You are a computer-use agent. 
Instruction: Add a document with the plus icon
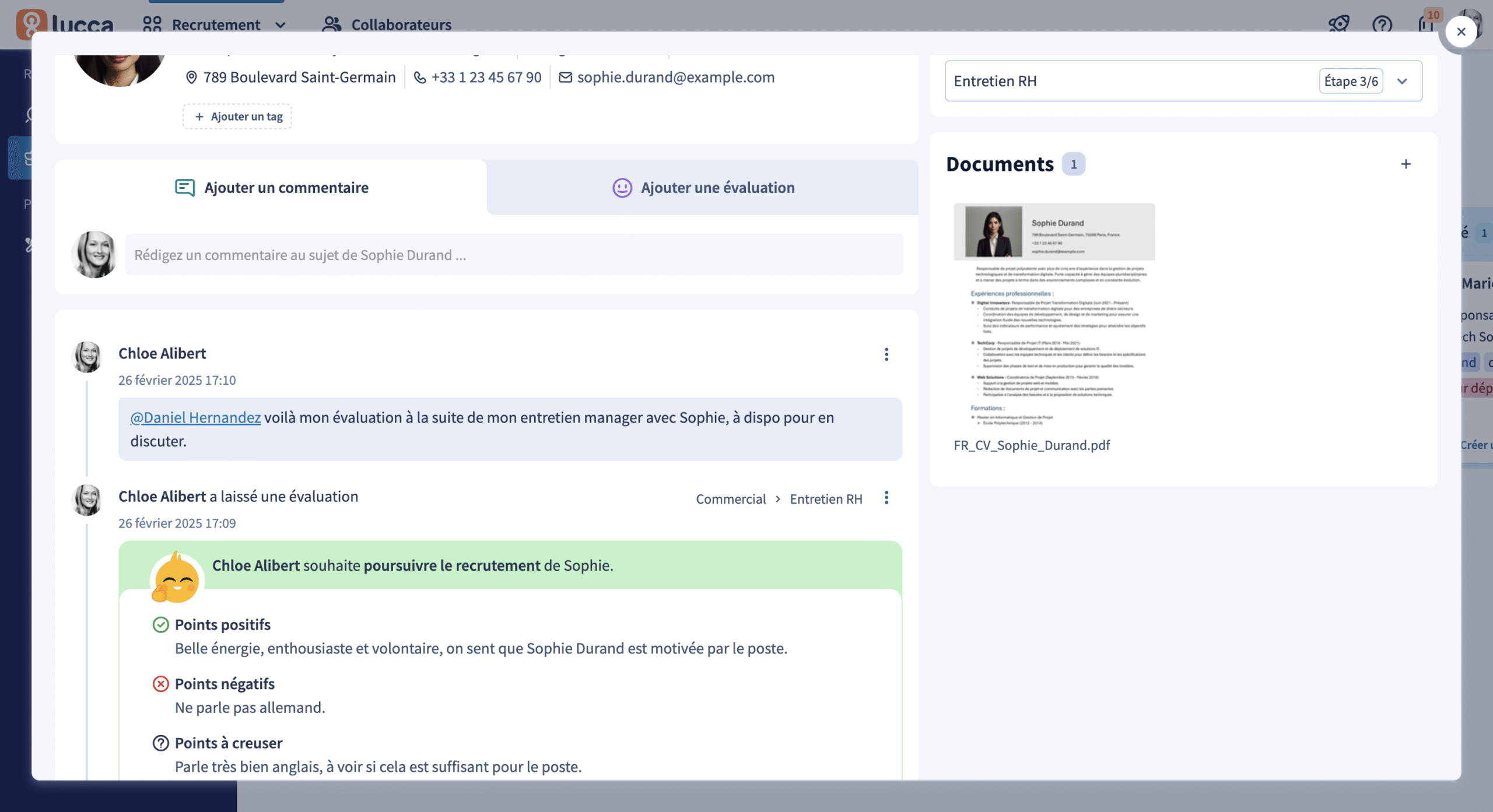(1406, 164)
